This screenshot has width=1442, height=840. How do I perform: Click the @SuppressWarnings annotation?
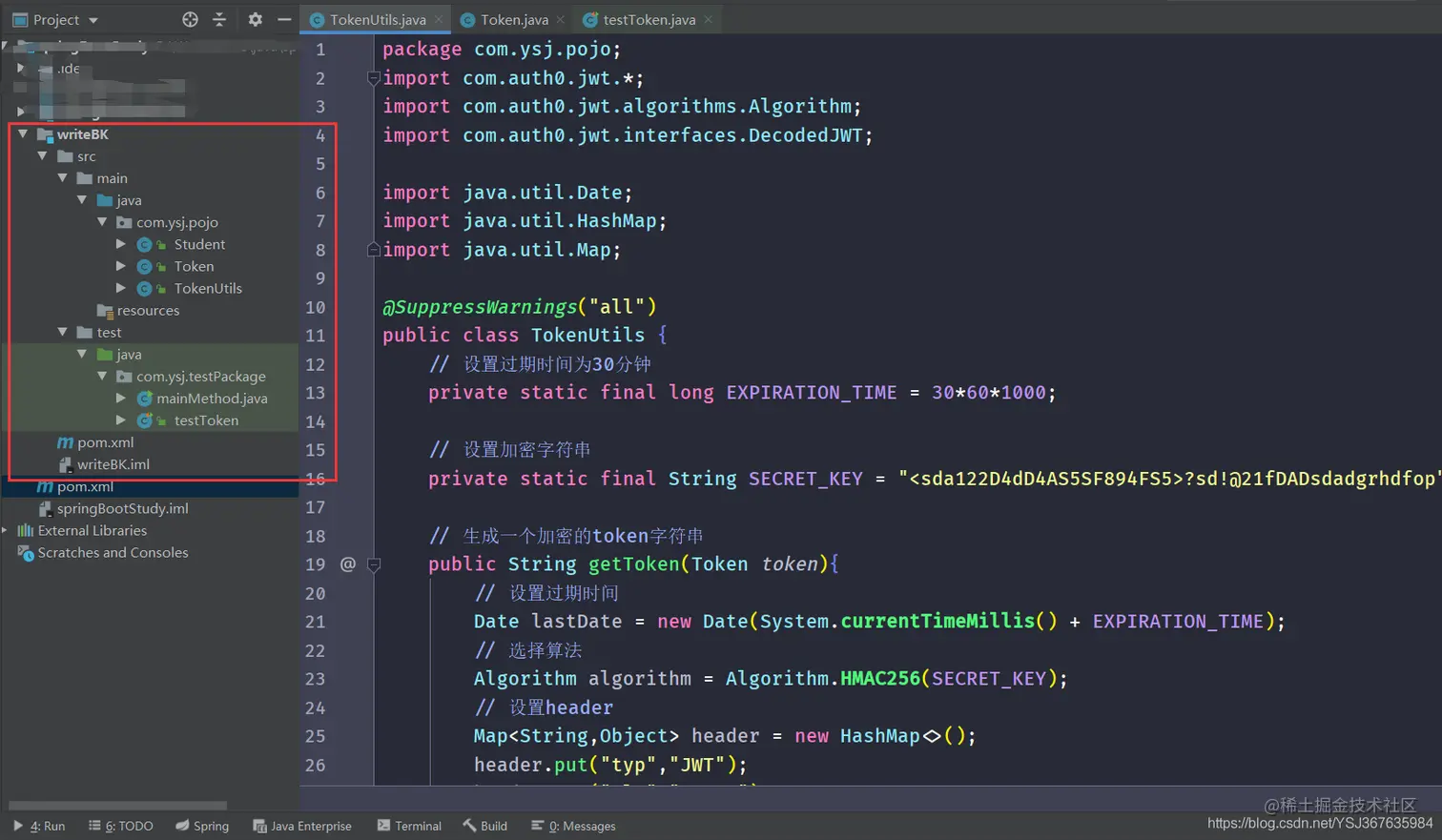pos(480,307)
